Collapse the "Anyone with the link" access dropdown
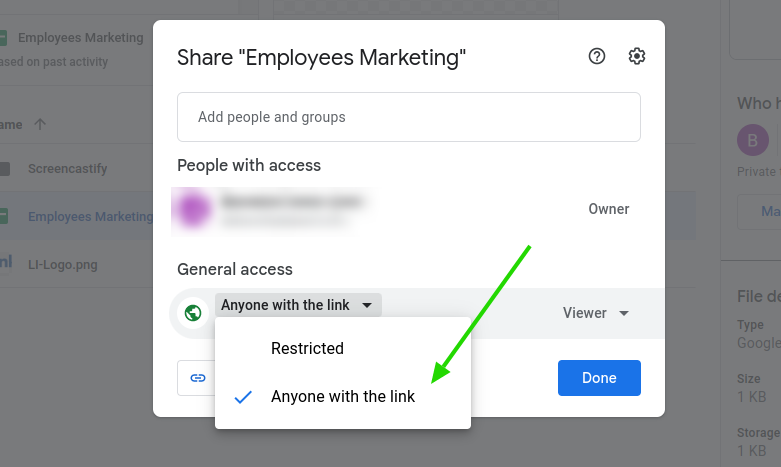 point(298,305)
